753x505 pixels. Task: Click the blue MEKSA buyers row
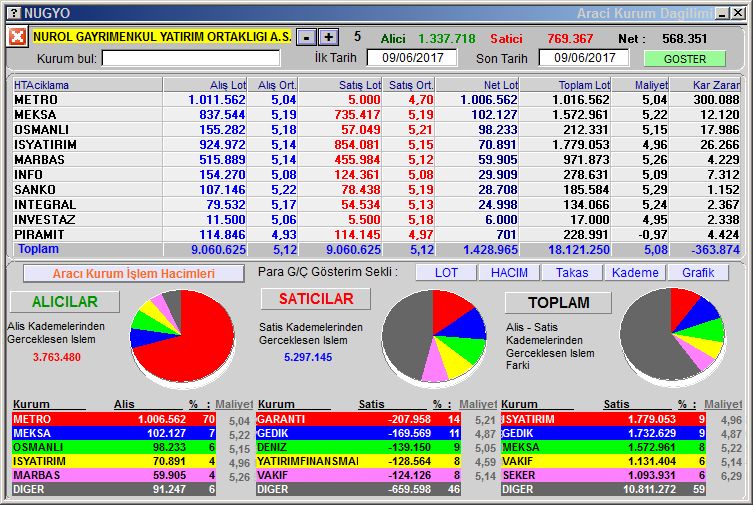(x=114, y=433)
